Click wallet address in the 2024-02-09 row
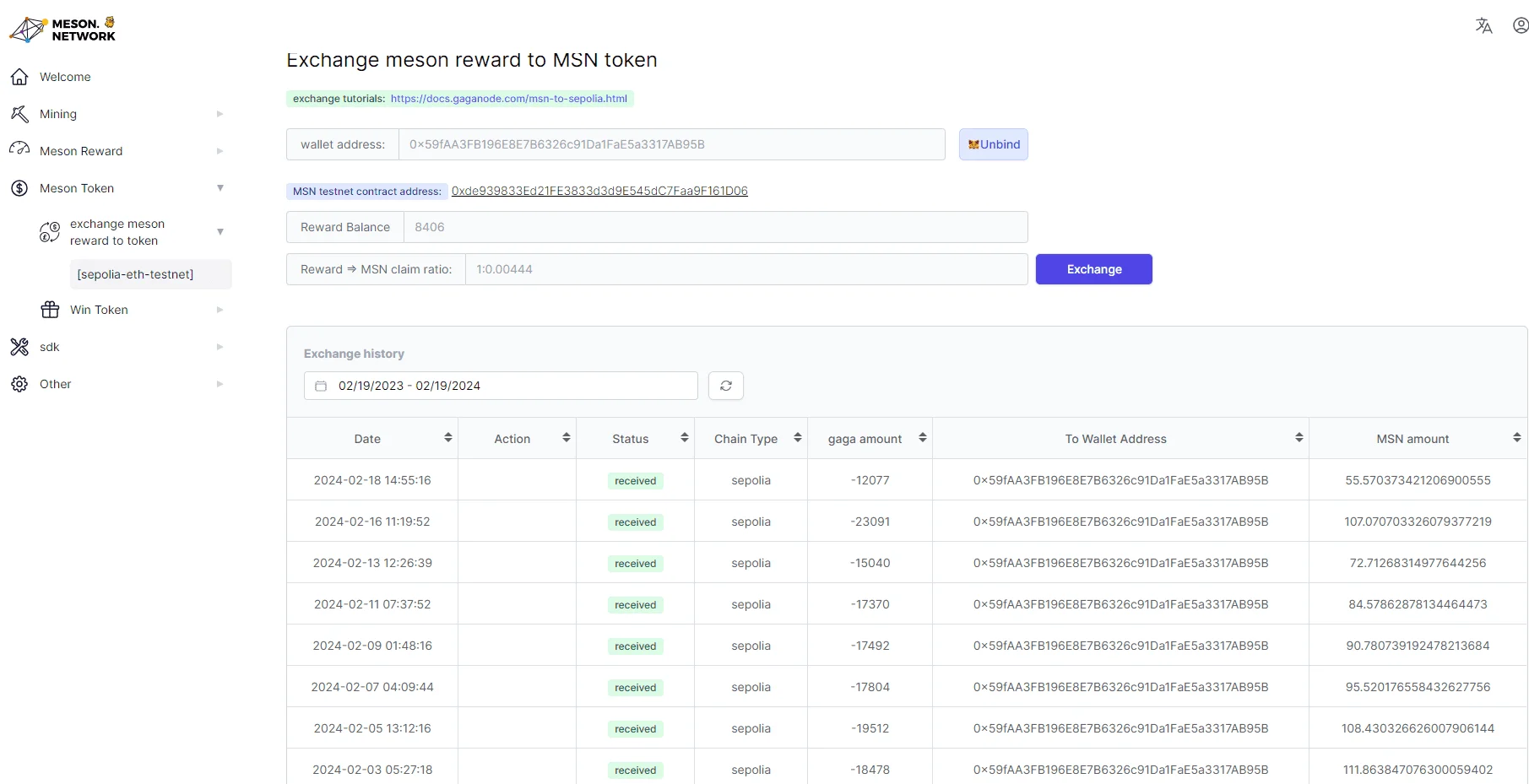 (1120, 646)
